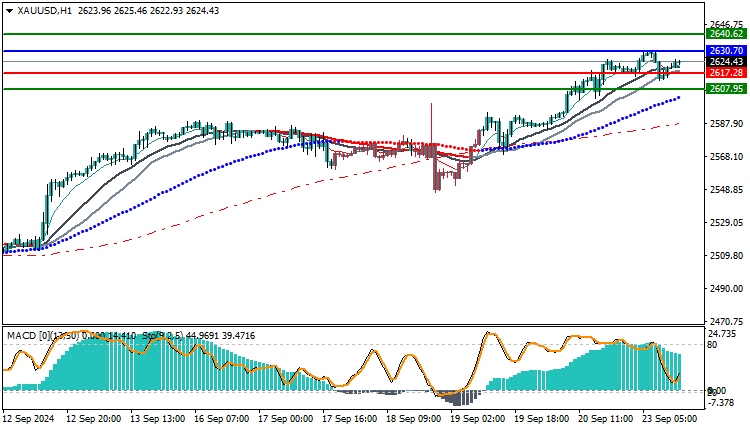Select the XAUUSD,H1 symbol title text
Screen dimensions: 750x430
[44, 11]
